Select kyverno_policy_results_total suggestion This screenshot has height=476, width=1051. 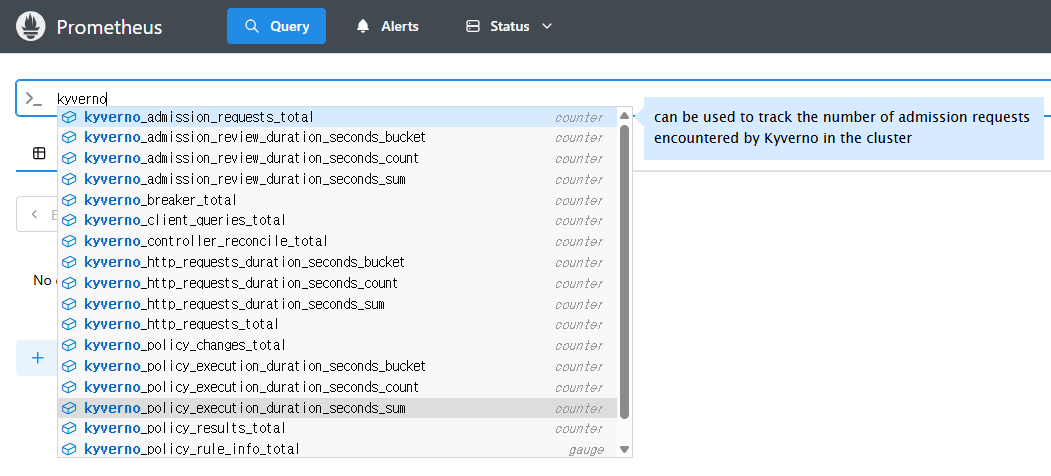coord(337,428)
